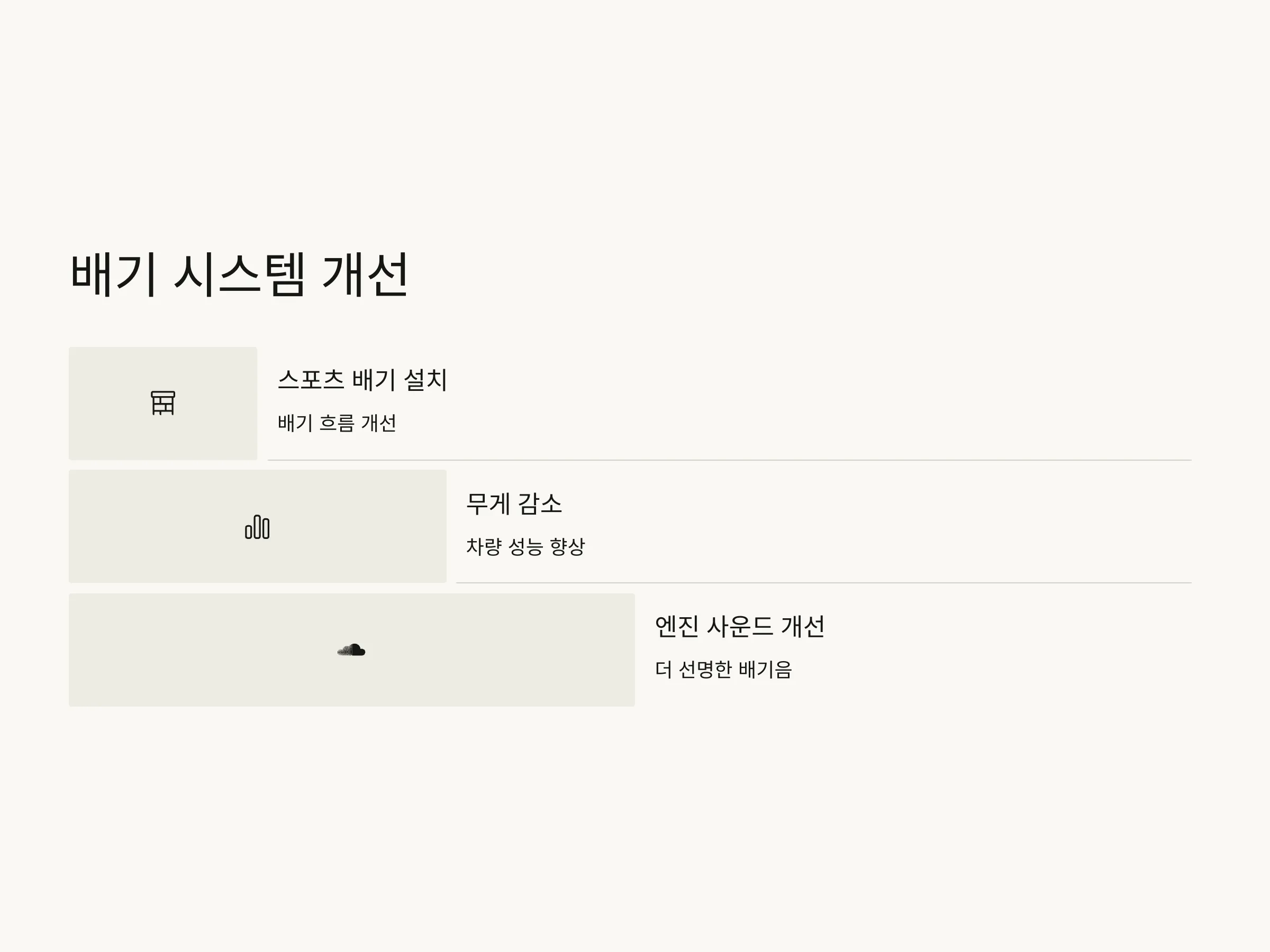Viewport: 1270px width, 952px height.
Task: Click the SoundCloud cloud icon
Action: point(351,649)
